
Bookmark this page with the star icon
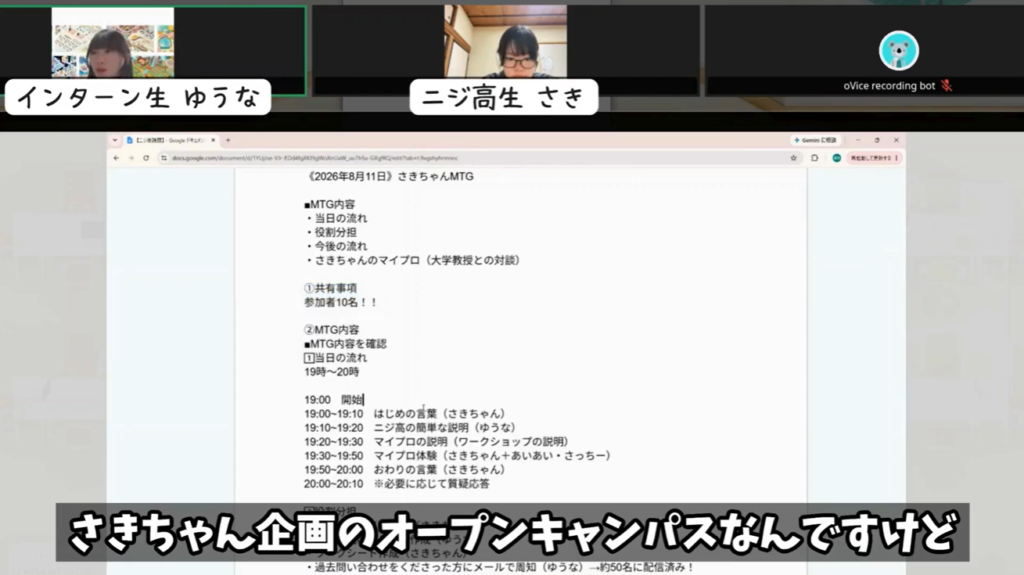coord(793,158)
